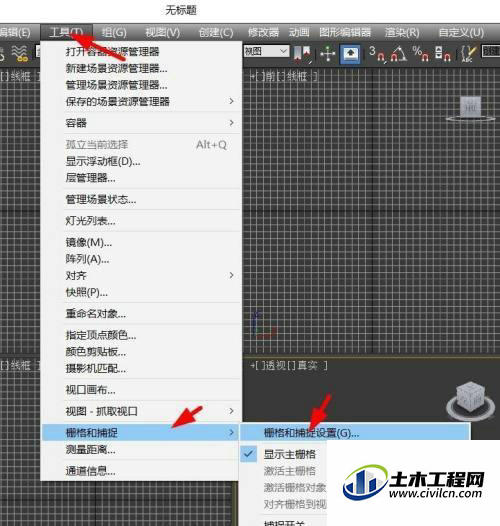Open the 图形编辑器 menu

[345, 32]
